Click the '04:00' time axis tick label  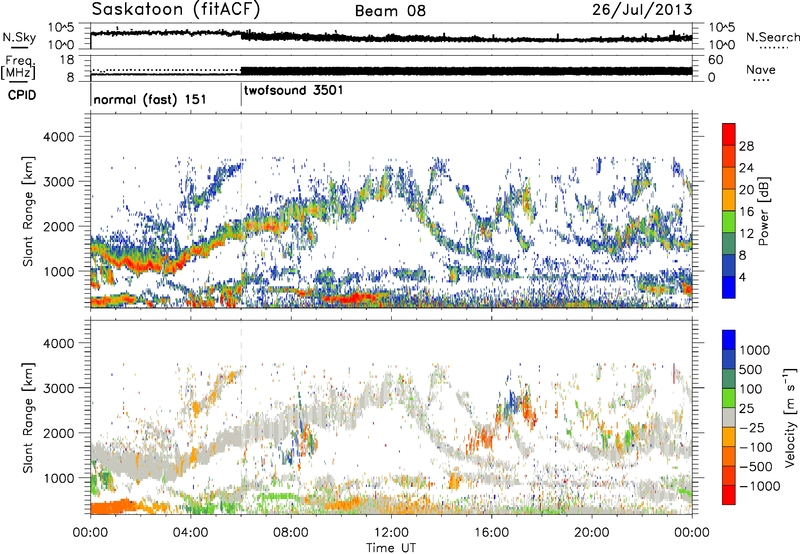coord(191,533)
